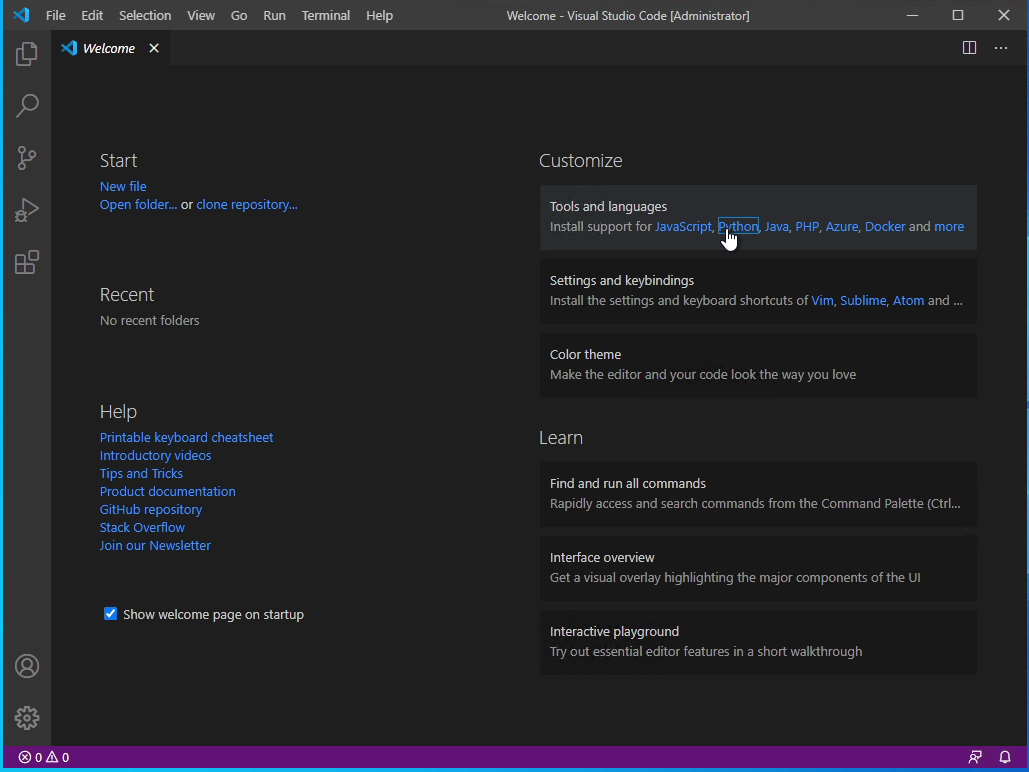Viewport: 1029px width, 772px height.
Task: Install JavaScript language support
Action: [683, 226]
